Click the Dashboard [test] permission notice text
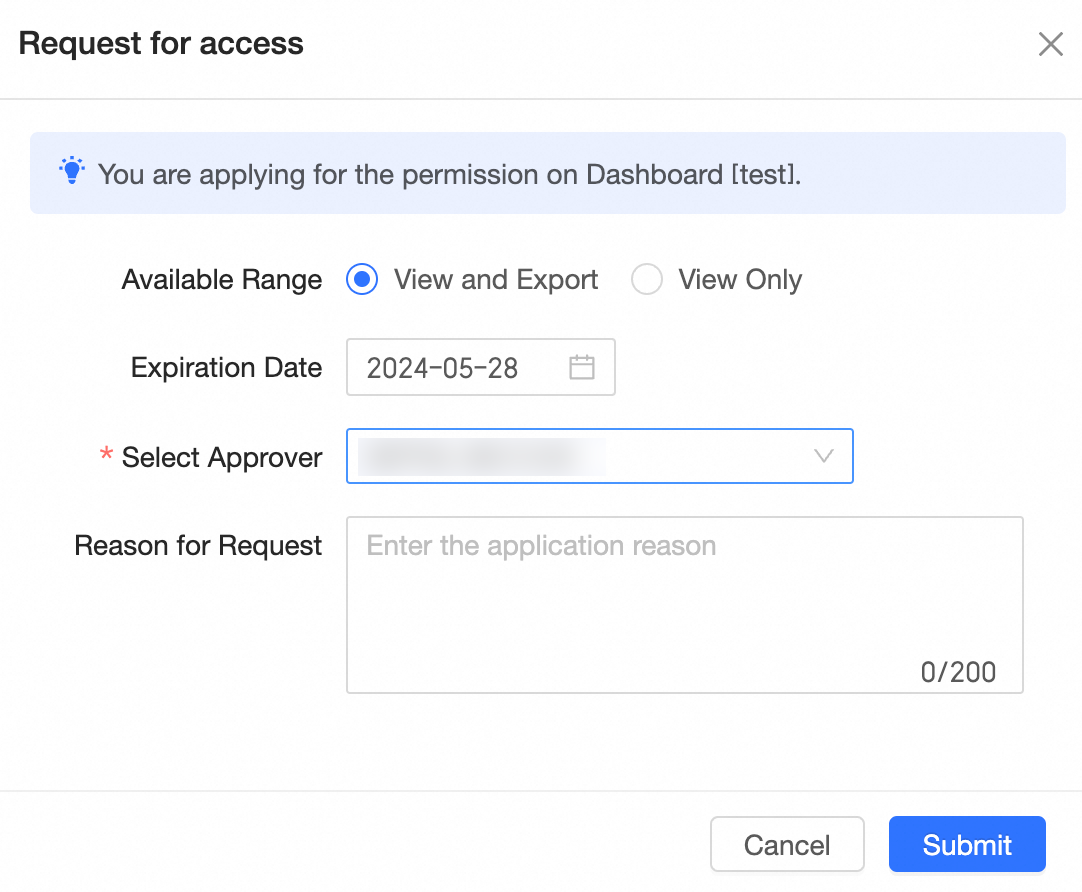Image resolution: width=1082 pixels, height=892 pixels. pyautogui.click(x=450, y=174)
